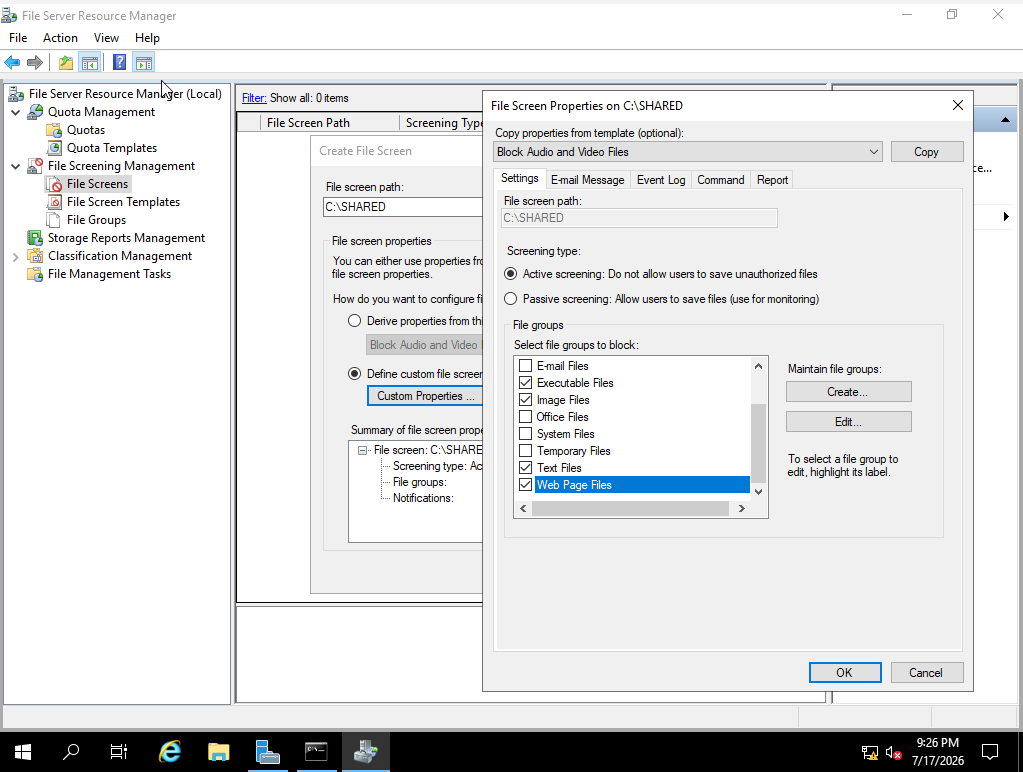This screenshot has width=1023, height=772.
Task: Uncheck the Image Files group
Action: coord(525,400)
